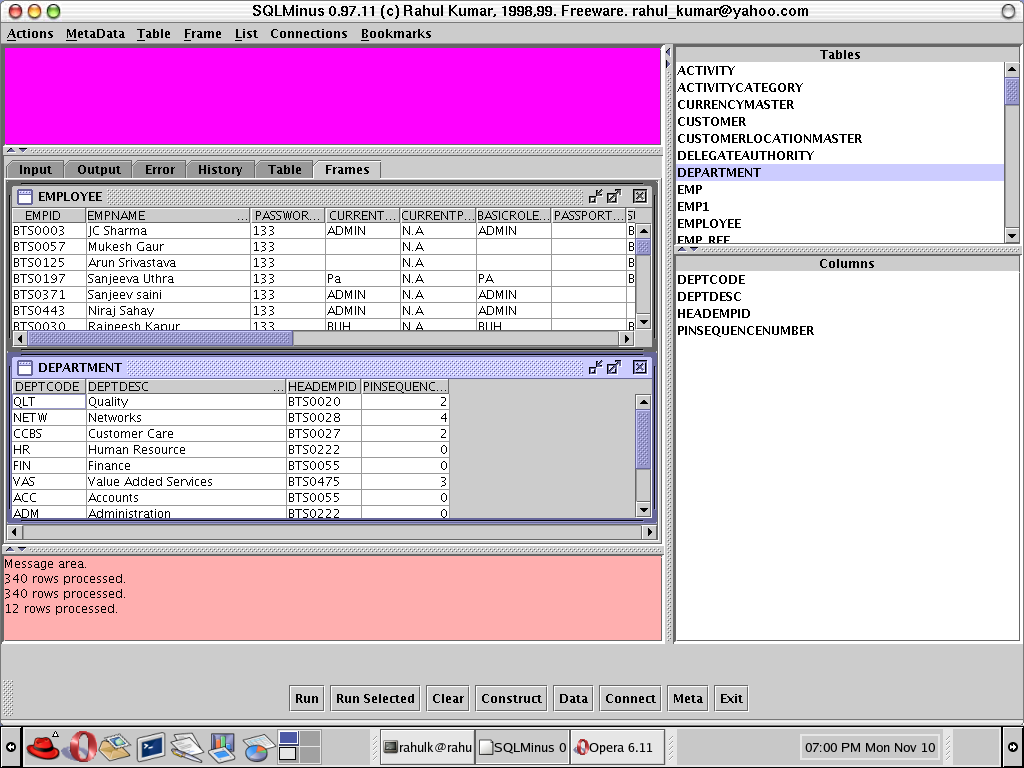Click the Connect button
This screenshot has width=1024, height=768.
pos(630,699)
